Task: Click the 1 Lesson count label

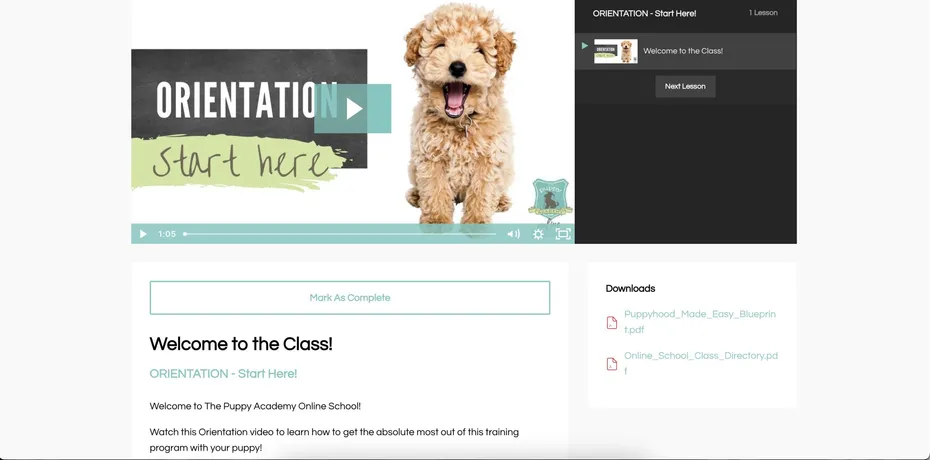Action: [763, 13]
